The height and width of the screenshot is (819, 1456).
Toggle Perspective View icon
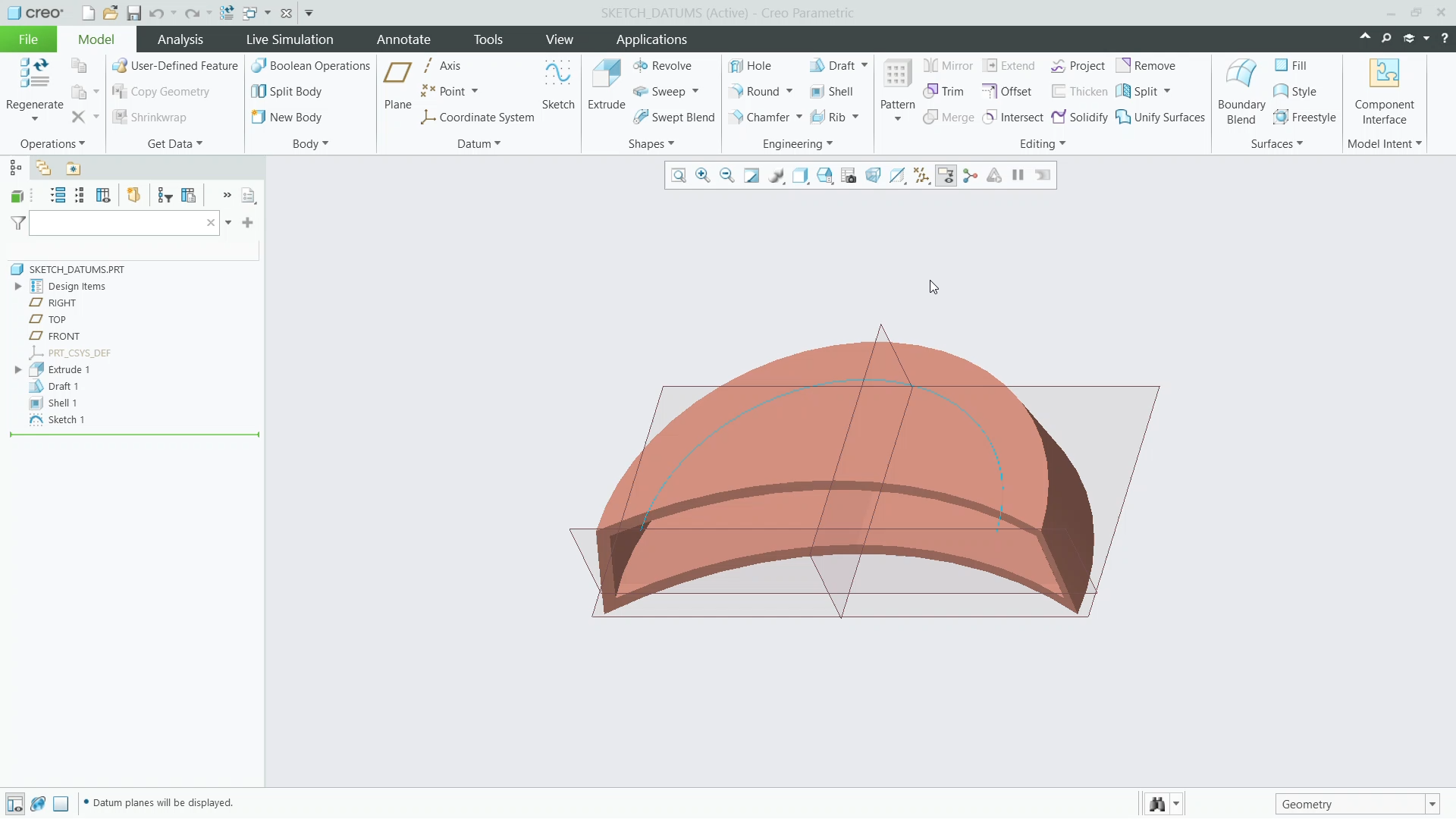point(873,176)
